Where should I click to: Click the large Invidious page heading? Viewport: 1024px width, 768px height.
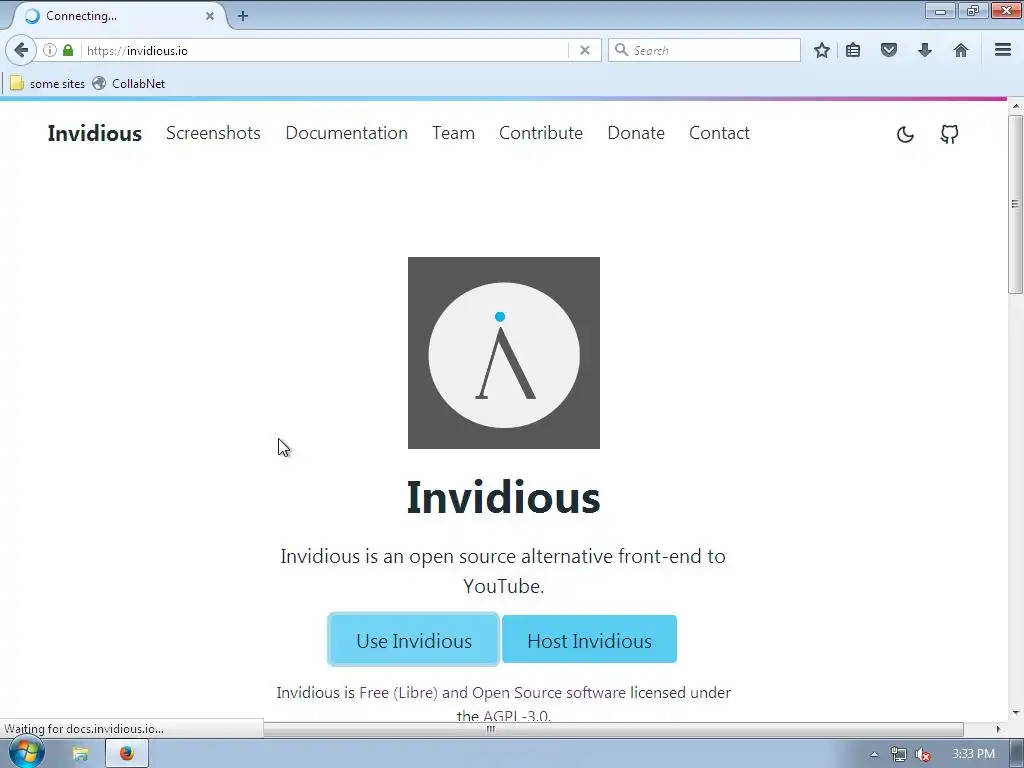click(504, 498)
